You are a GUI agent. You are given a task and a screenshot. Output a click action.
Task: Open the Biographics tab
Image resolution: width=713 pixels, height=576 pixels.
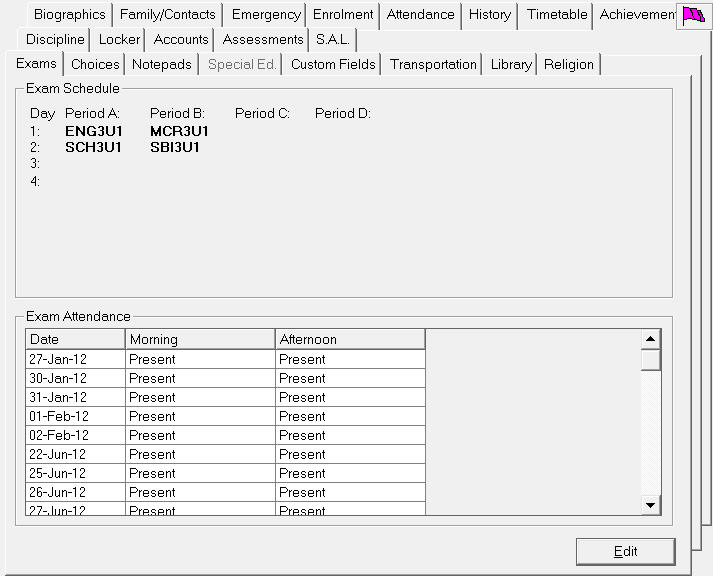coord(69,15)
